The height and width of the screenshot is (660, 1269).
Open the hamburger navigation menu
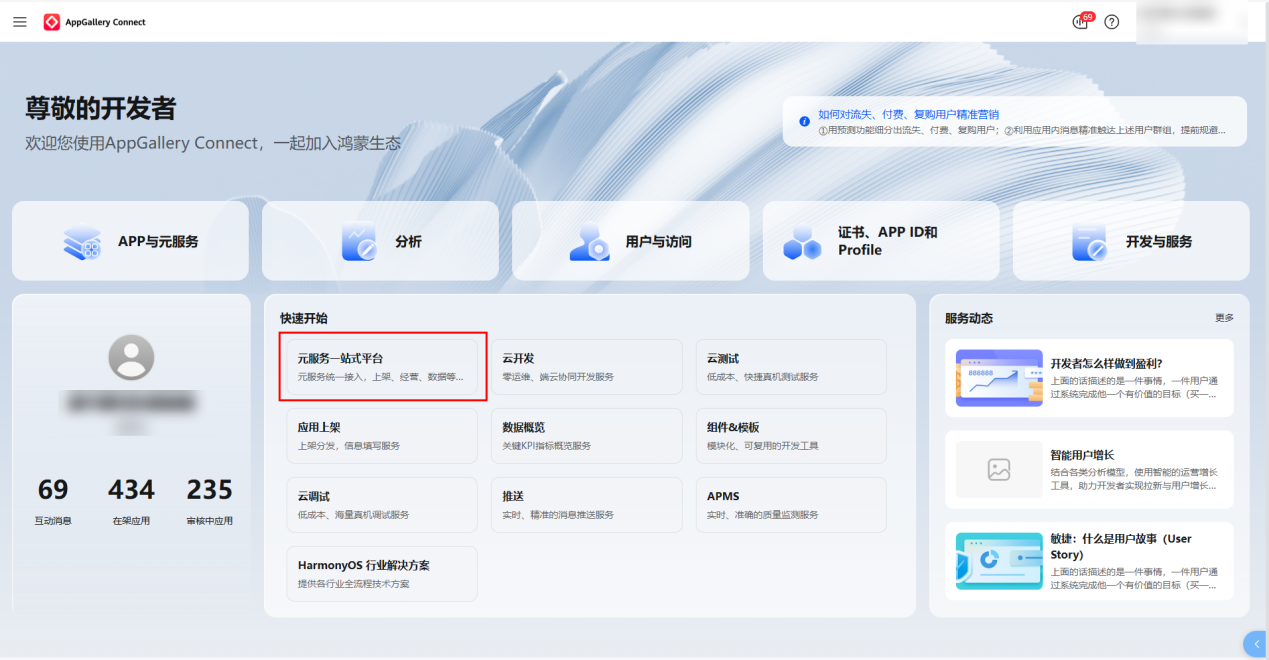[20, 22]
